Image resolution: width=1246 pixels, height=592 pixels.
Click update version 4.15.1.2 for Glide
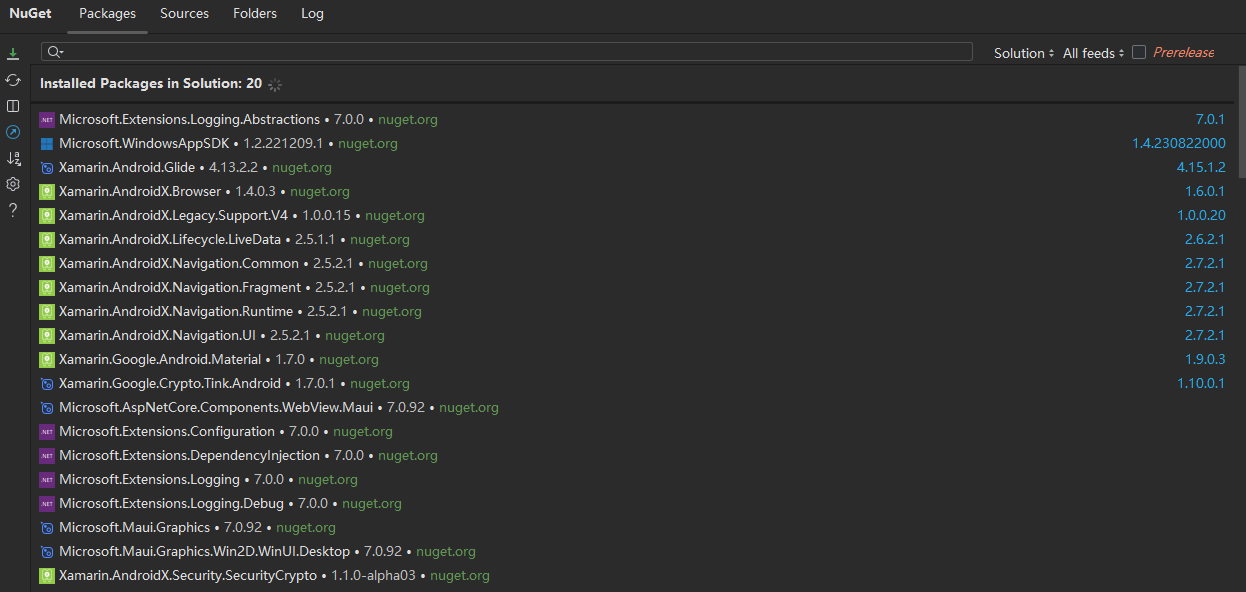[1201, 167]
